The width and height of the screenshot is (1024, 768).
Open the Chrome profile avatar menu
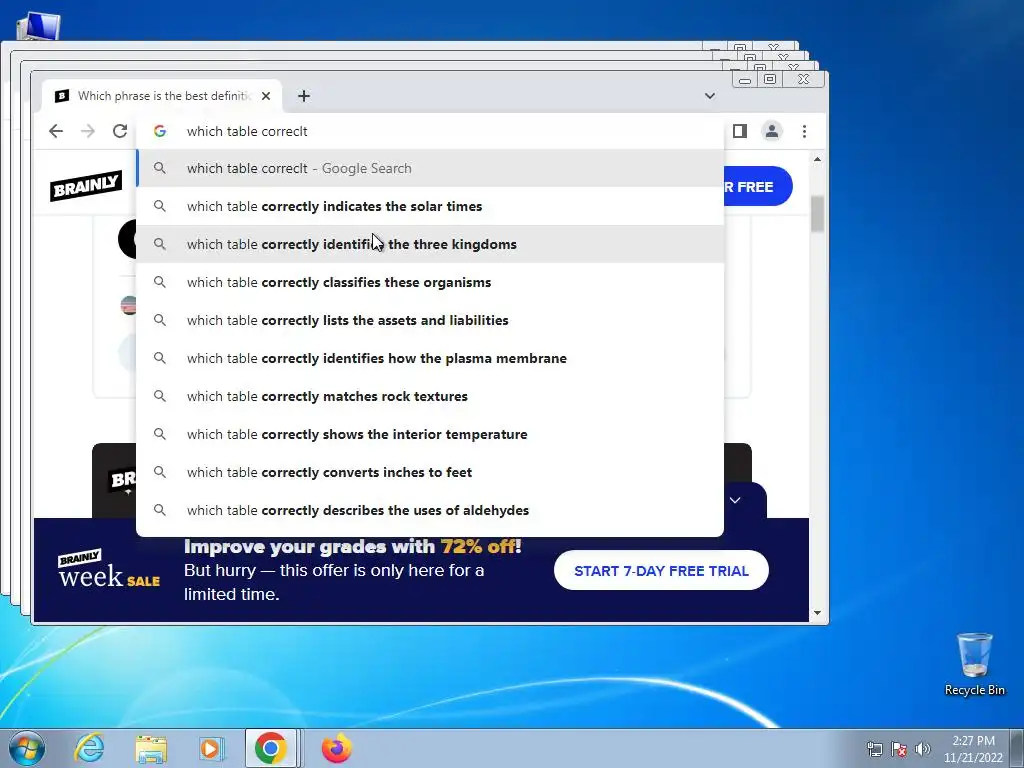tap(772, 131)
